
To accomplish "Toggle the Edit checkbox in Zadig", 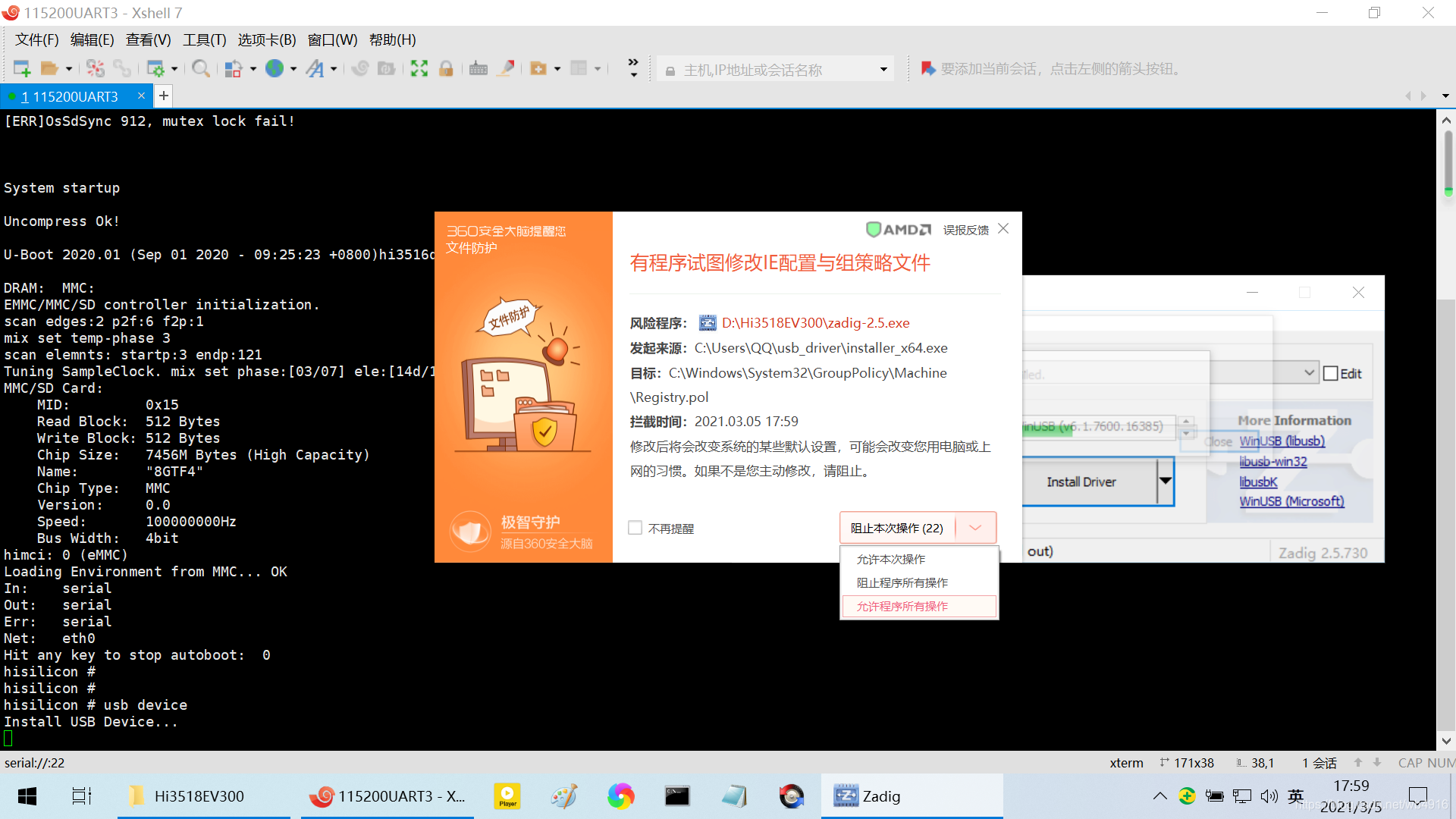I will (x=1330, y=373).
